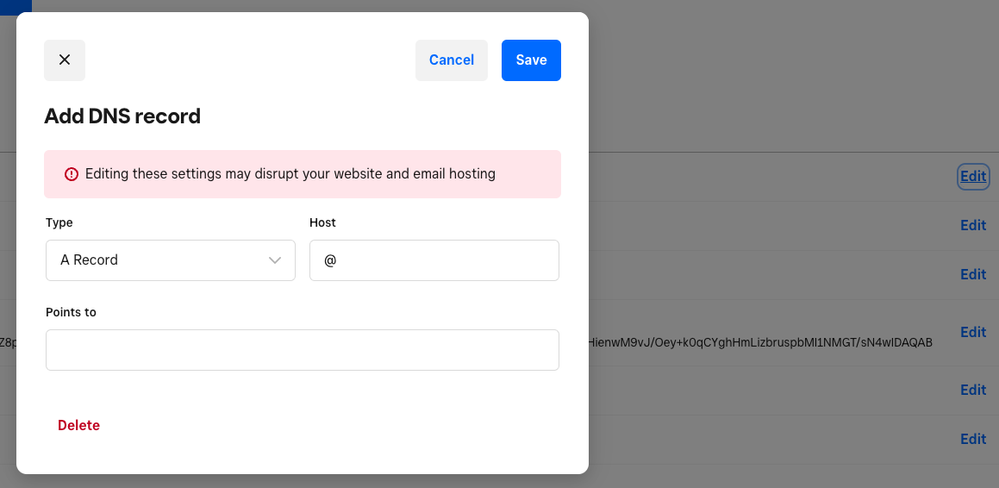999x488 pixels.
Task: Open the Type dropdown showing A Record
Action: (170, 260)
